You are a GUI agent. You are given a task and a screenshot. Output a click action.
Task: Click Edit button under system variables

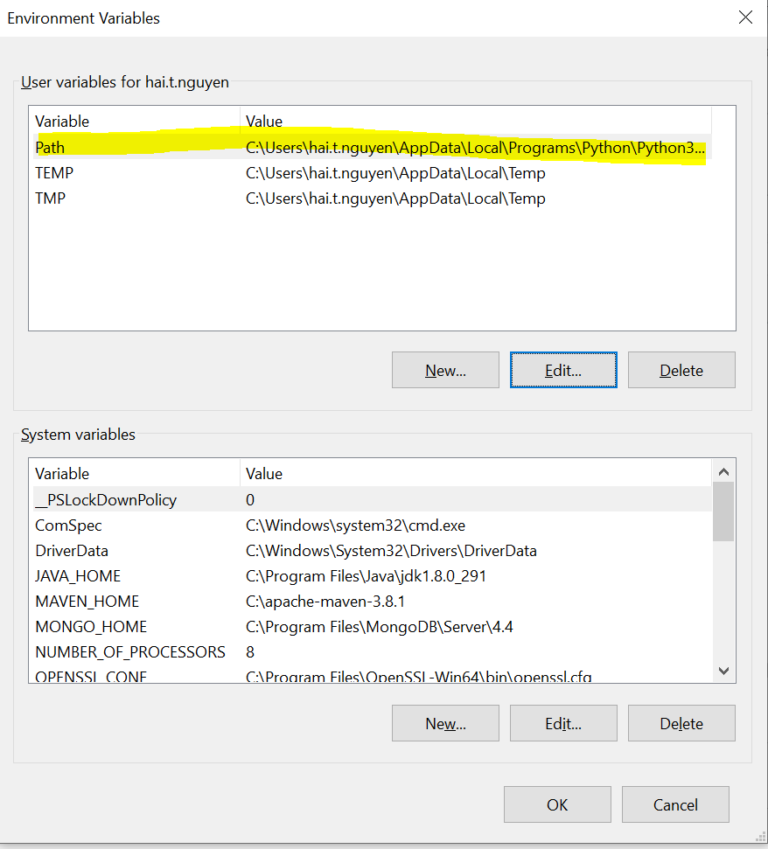pyautogui.click(x=563, y=723)
